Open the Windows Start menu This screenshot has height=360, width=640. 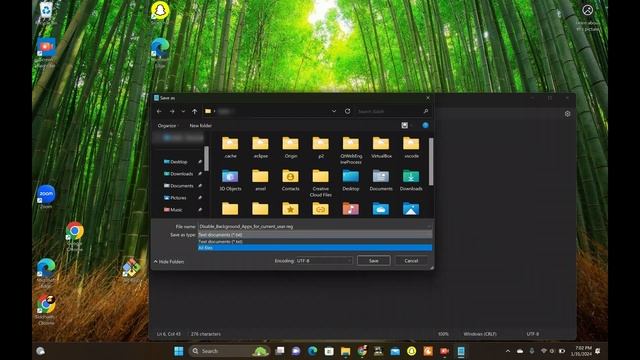(178, 351)
